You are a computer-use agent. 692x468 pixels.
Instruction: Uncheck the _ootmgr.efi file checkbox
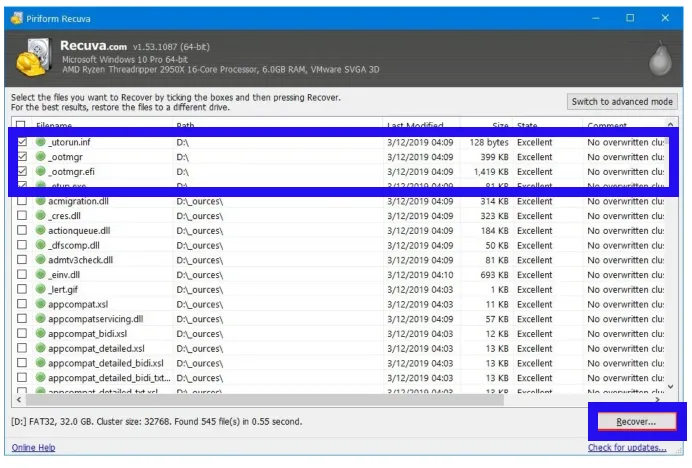coord(22,171)
